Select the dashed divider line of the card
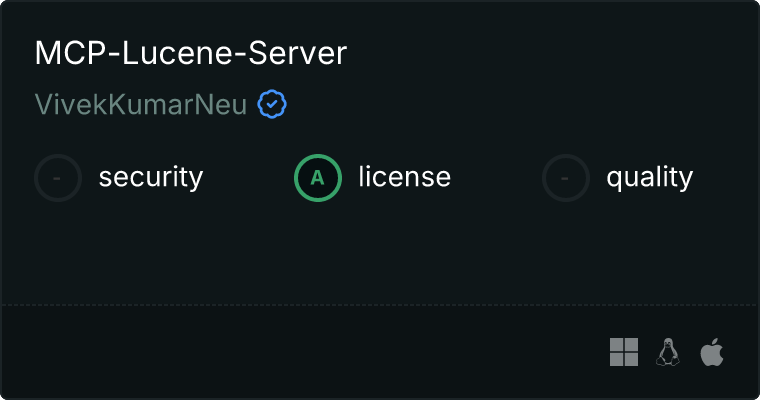Image resolution: width=760 pixels, height=400 pixels. point(380,305)
